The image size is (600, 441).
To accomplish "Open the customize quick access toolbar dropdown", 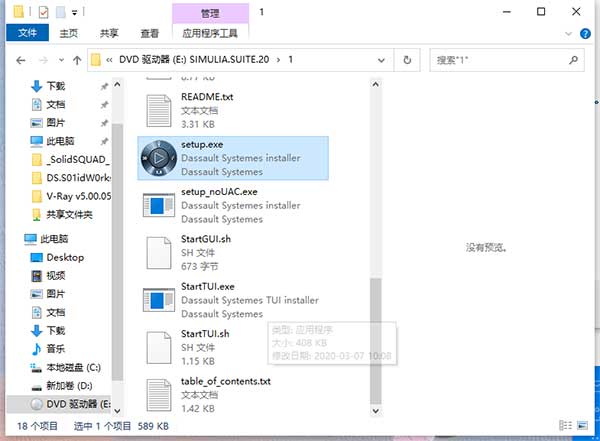I will (x=75, y=13).
